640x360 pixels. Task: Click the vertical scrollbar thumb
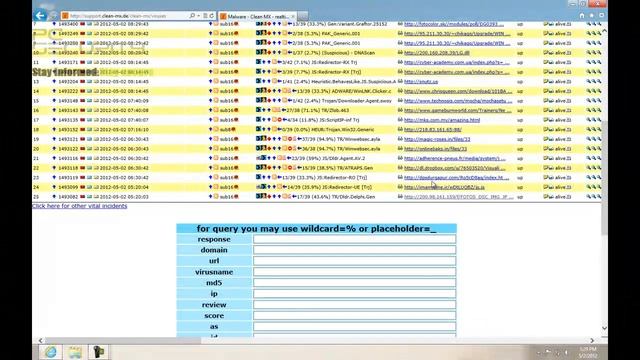[x=604, y=178]
